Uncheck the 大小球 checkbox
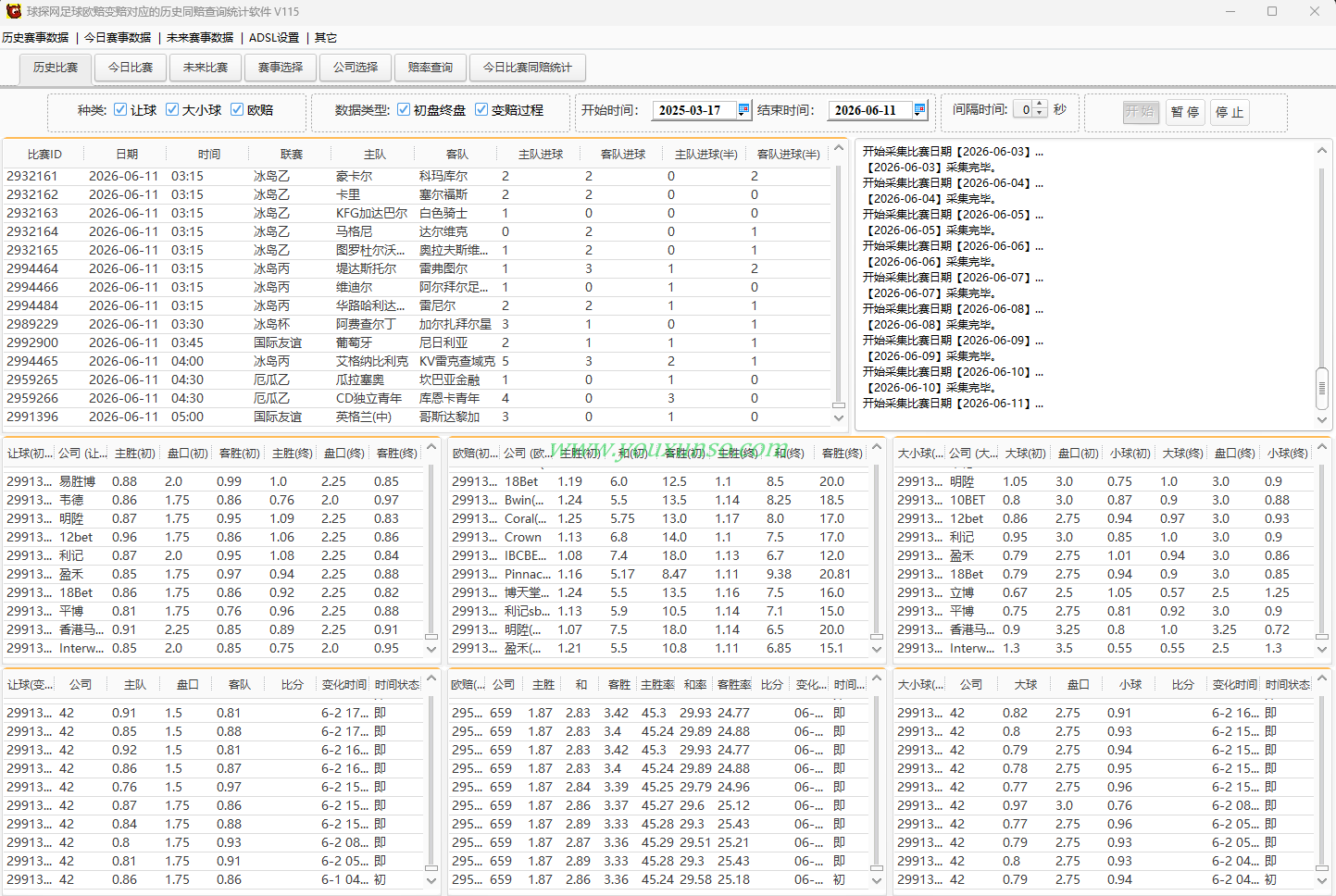Screen dimensions: 1336x896 pyautogui.click(x=172, y=109)
